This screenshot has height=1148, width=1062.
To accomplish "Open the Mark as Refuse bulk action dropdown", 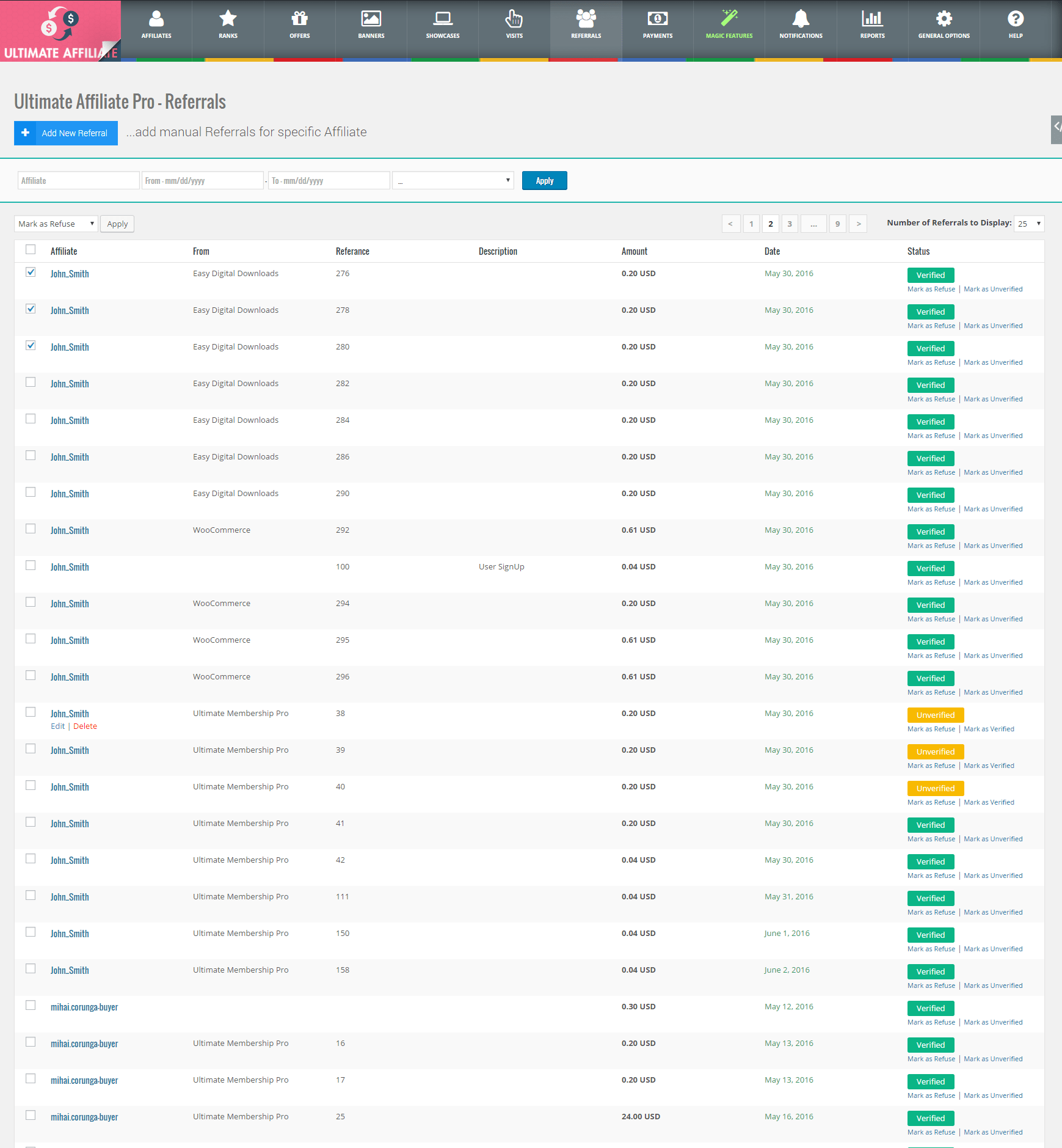I will point(55,224).
